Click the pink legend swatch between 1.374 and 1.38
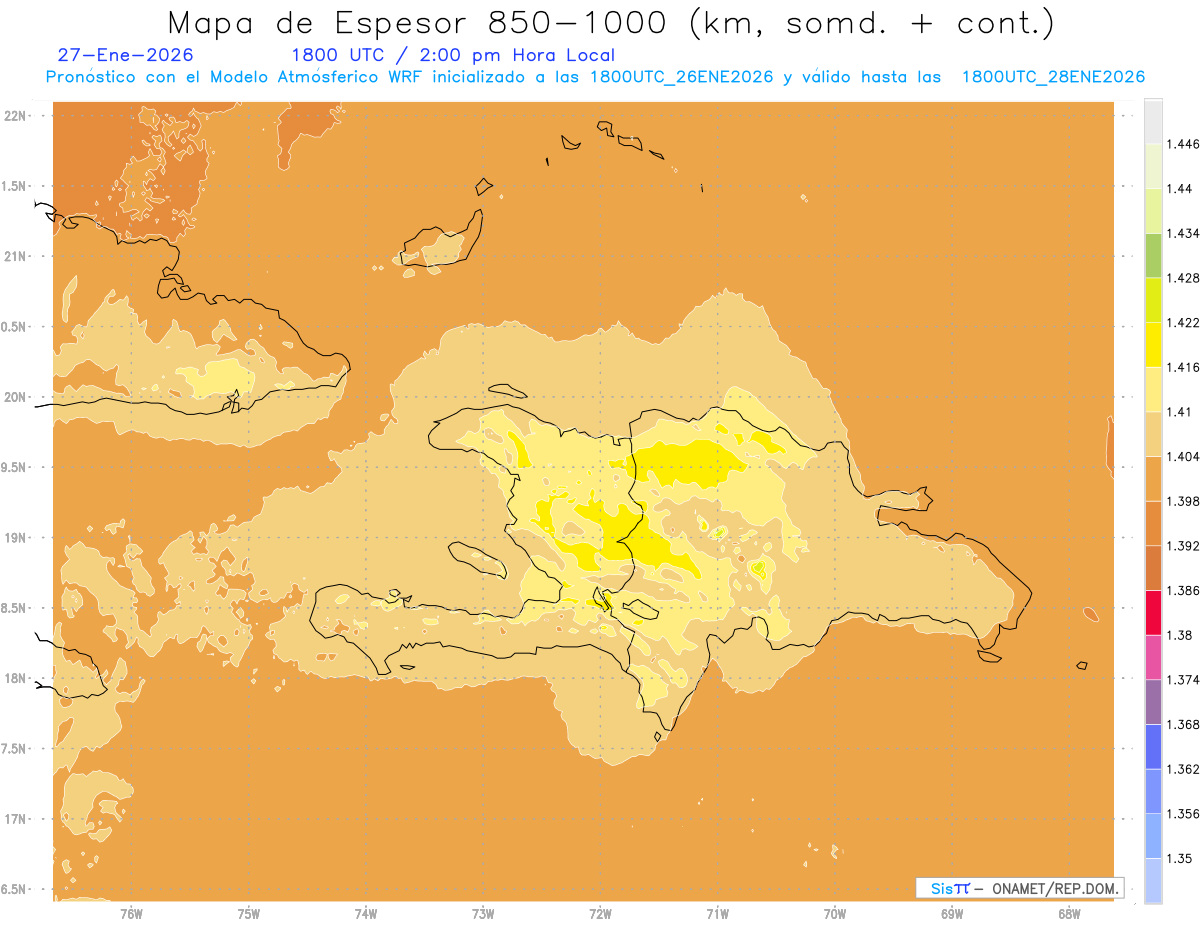The image size is (1200, 927). pos(1153,657)
